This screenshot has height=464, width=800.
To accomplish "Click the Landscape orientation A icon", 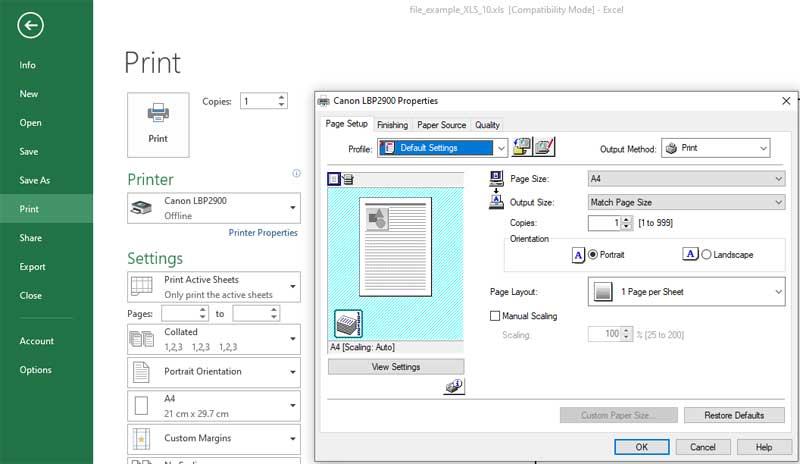I will (690, 254).
